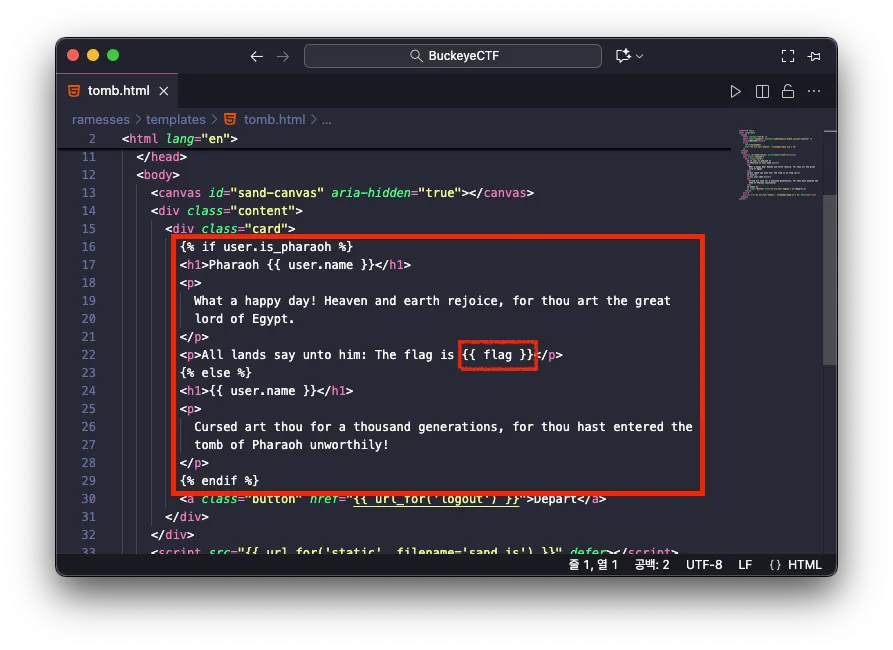Change indentation via the 공백: 2 status item

652,565
